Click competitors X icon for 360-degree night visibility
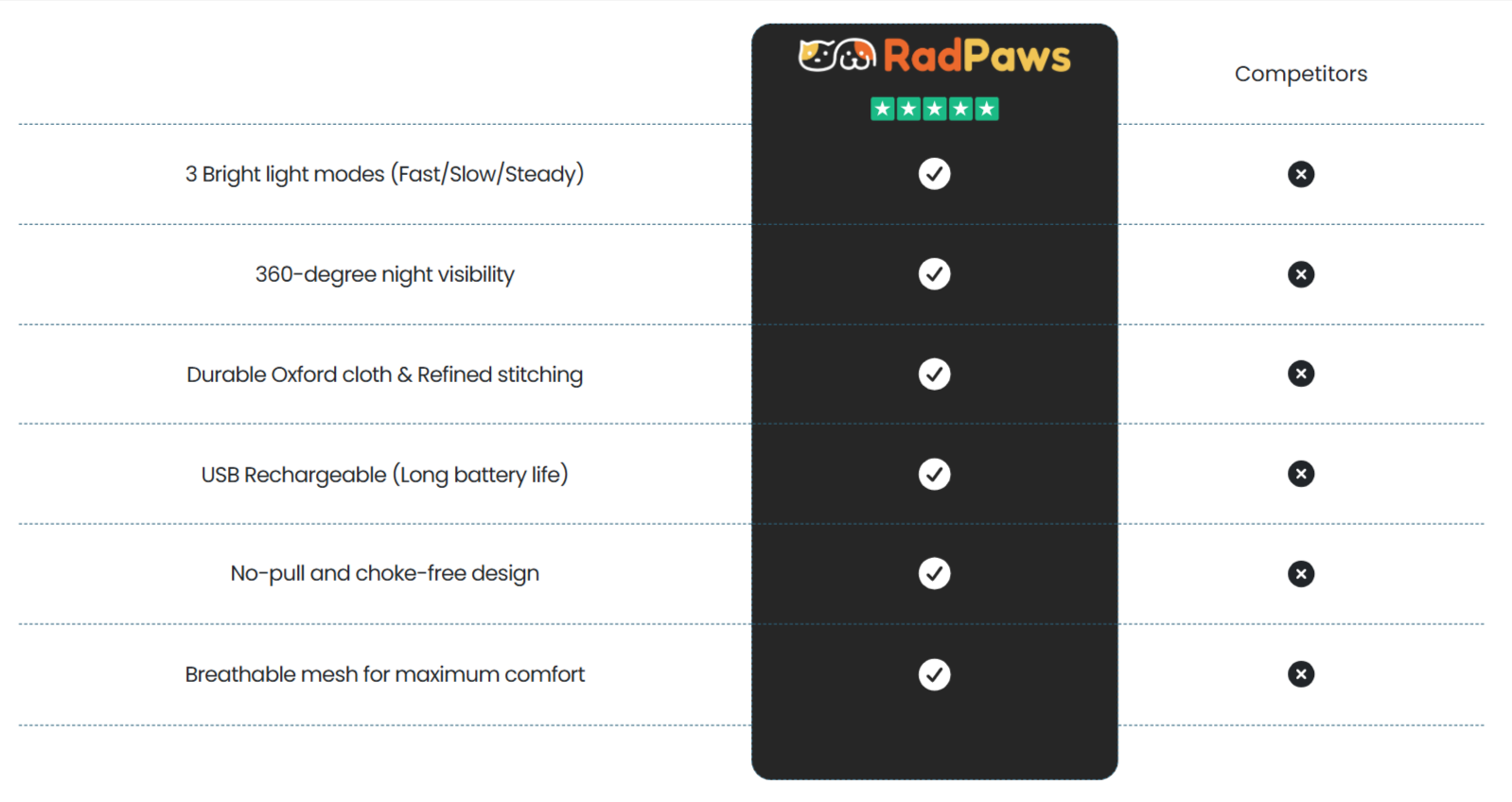This screenshot has width=1512, height=802. pos(1300,274)
